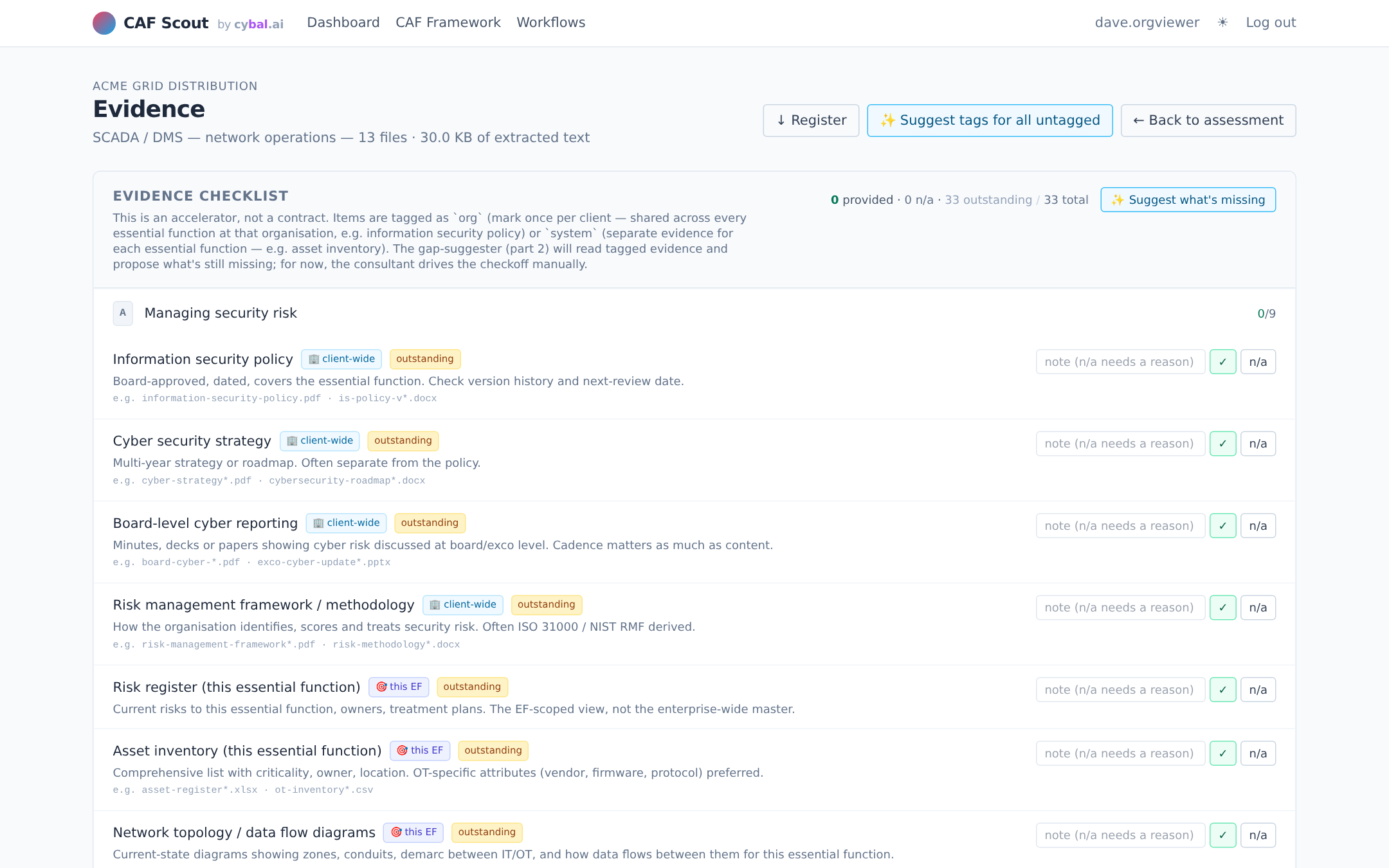Click Suggest tags for all untagged
Screen dimensions: 1389x868
990,120
